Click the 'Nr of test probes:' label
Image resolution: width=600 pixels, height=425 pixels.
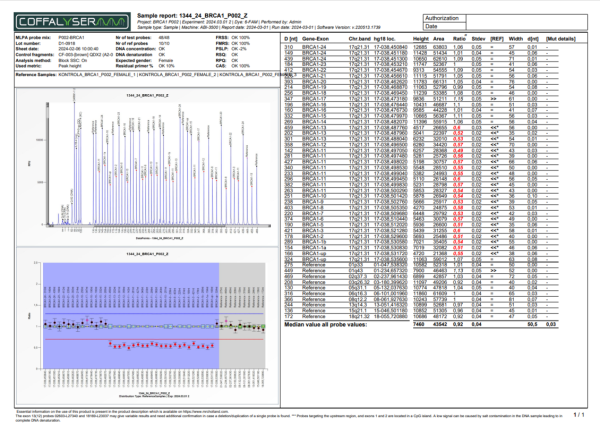coord(133,37)
